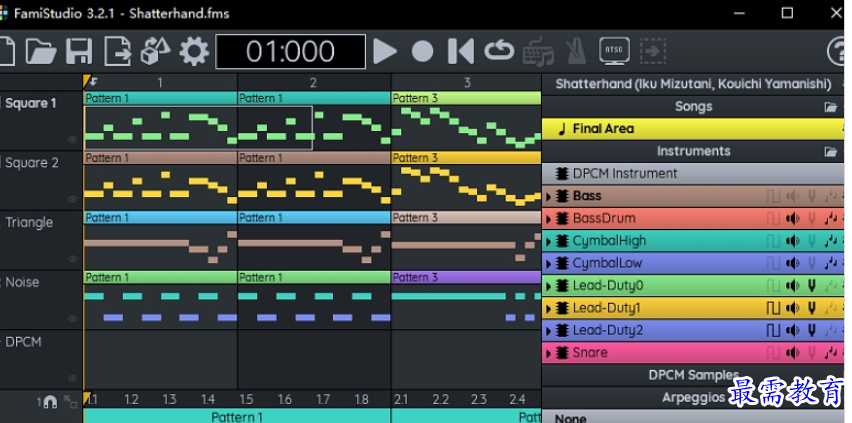Open a project file via folder icon
The width and height of the screenshot is (852, 423).
[x=41, y=52]
